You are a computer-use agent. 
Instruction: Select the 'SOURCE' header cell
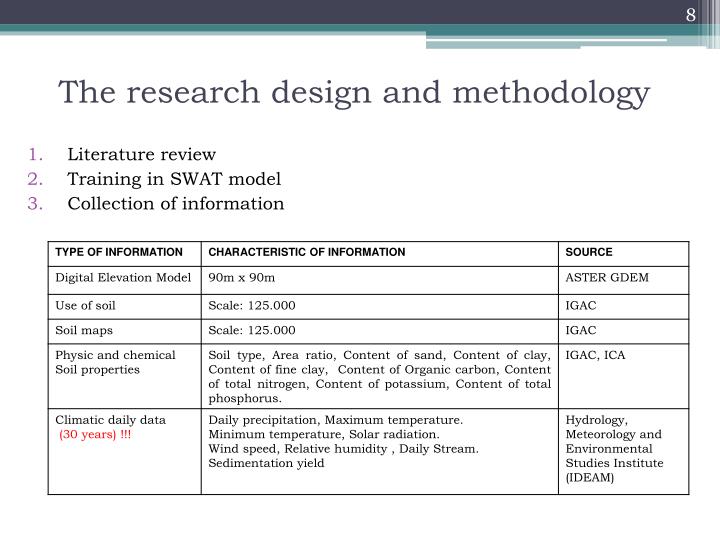624,253
